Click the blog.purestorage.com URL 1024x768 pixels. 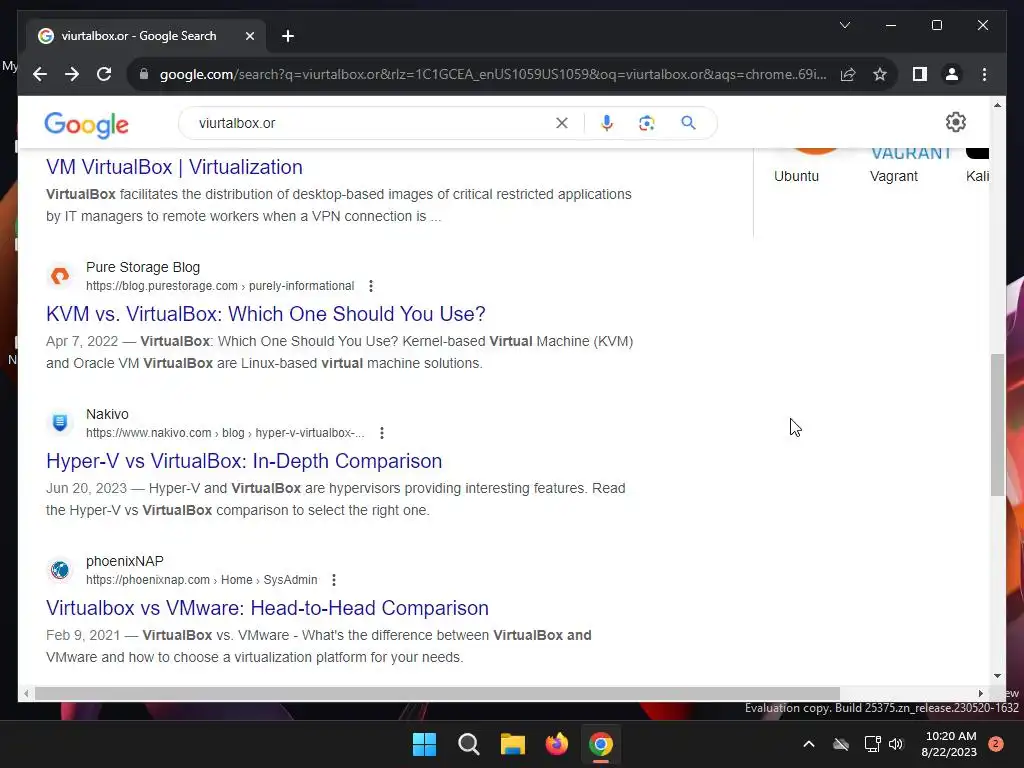(220, 286)
